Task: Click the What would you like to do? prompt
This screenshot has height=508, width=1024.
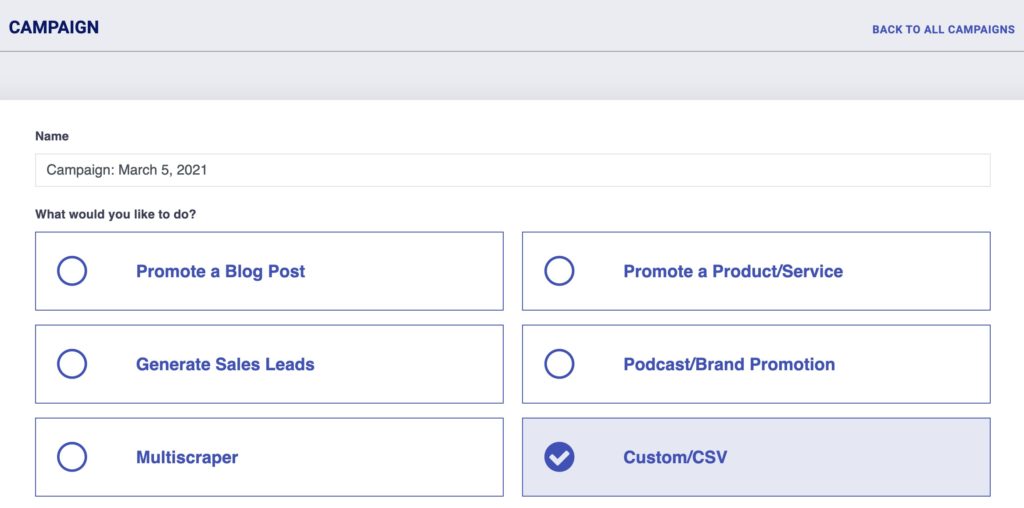Action: tap(116, 214)
